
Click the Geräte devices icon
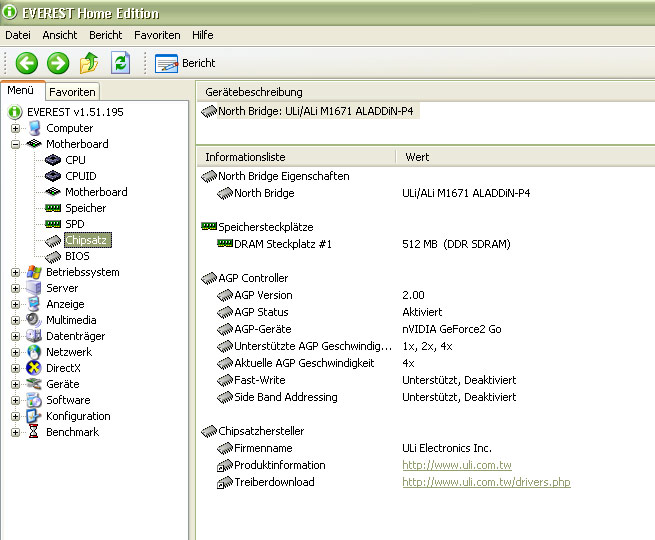(34, 384)
